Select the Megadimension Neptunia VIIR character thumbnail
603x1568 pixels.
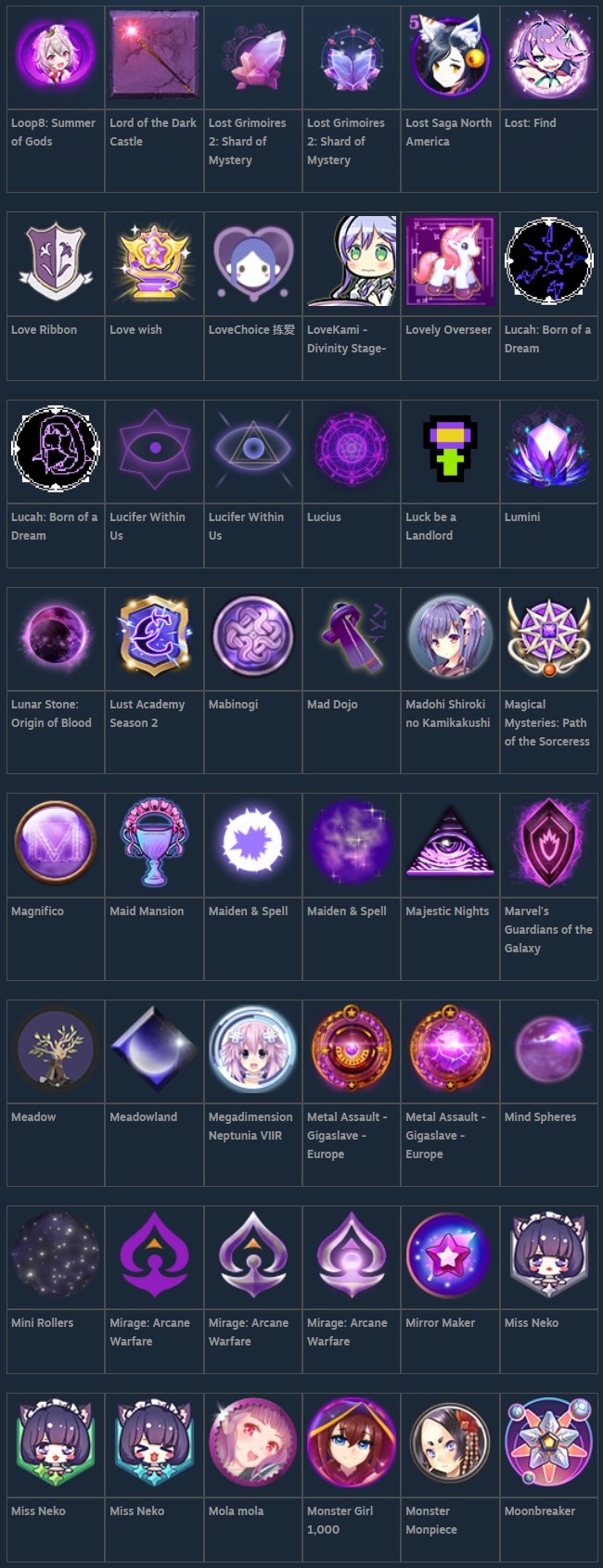[253, 1048]
